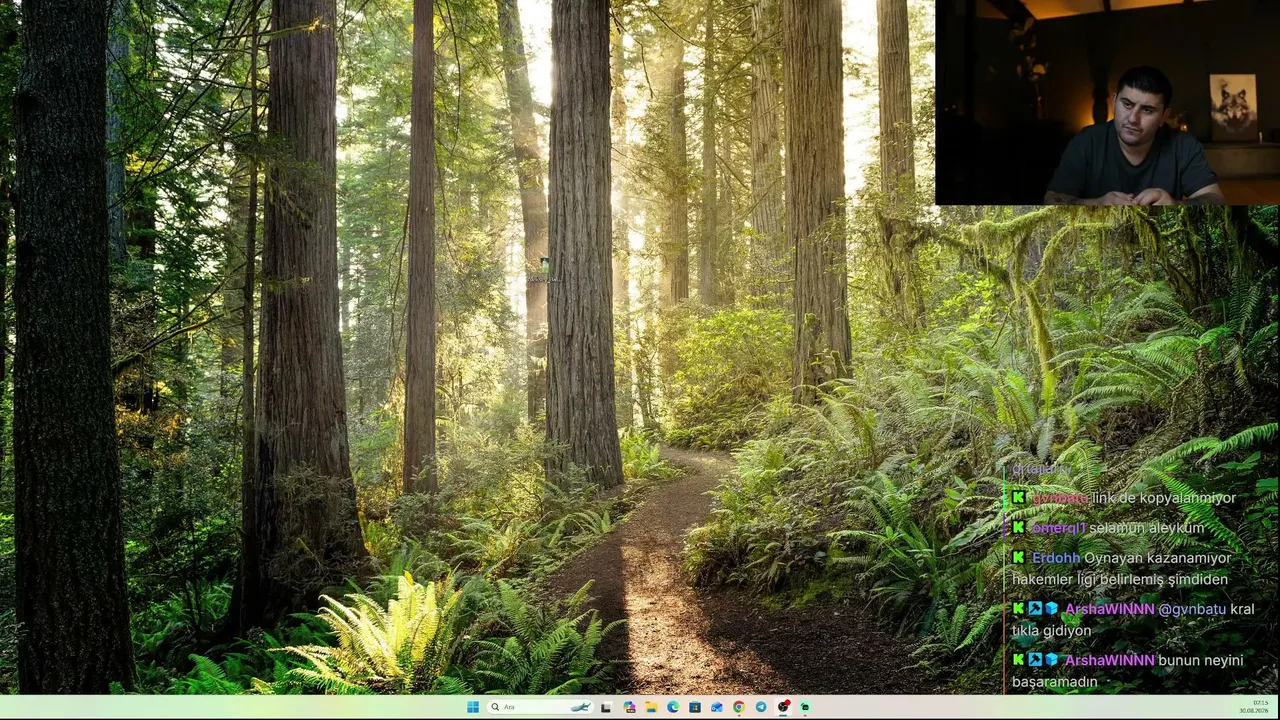Image resolution: width=1280 pixels, height=720 pixels.
Task: Click the Kick badge beside Erdohh
Action: tap(1018, 558)
